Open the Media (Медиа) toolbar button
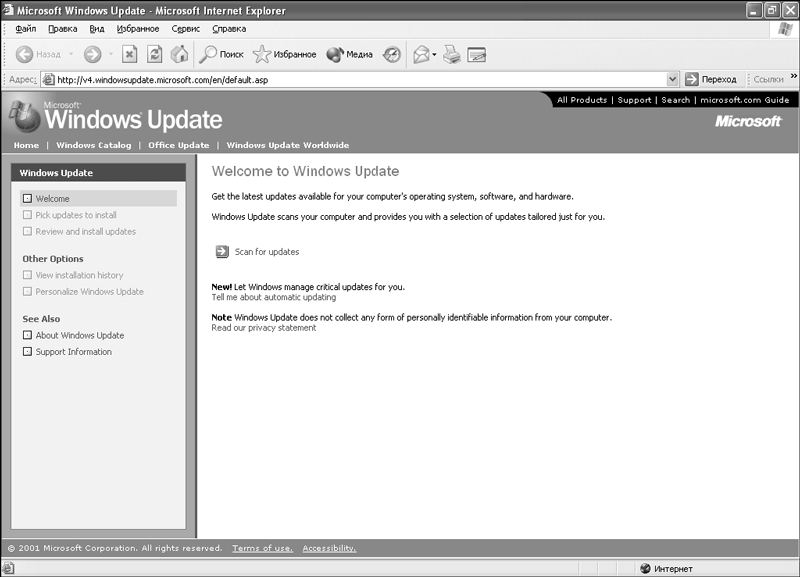Image resolution: width=800 pixels, height=577 pixels. (349, 54)
